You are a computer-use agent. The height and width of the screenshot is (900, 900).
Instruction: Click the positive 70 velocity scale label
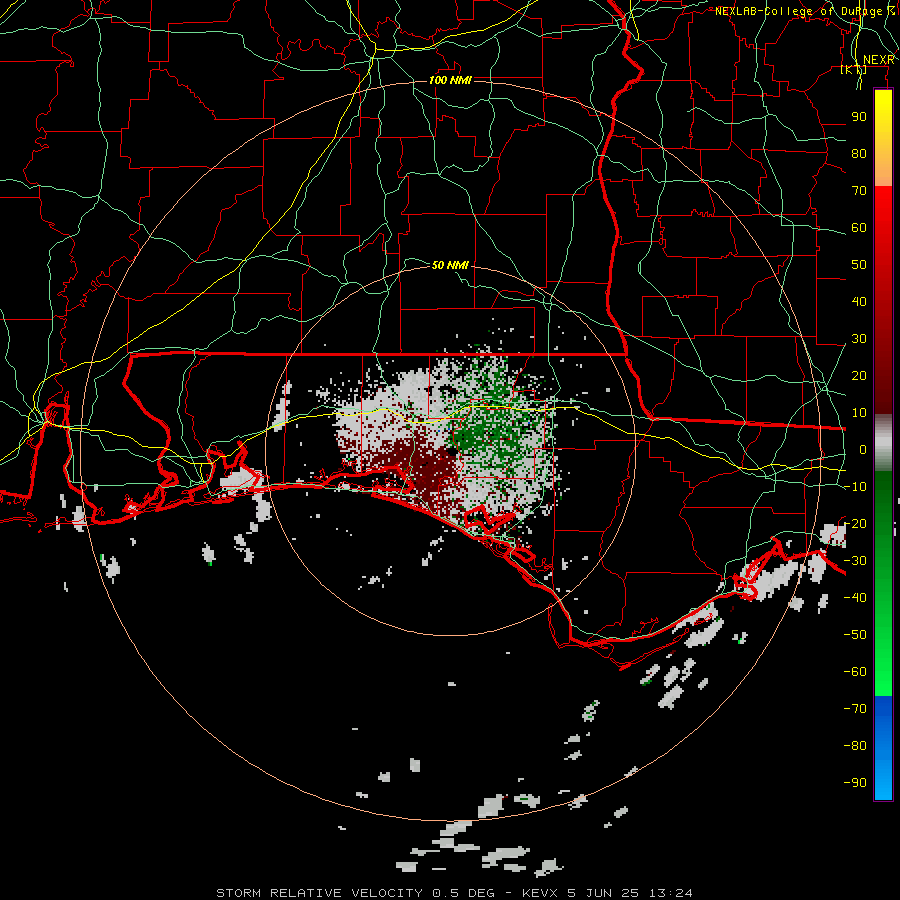click(x=859, y=191)
